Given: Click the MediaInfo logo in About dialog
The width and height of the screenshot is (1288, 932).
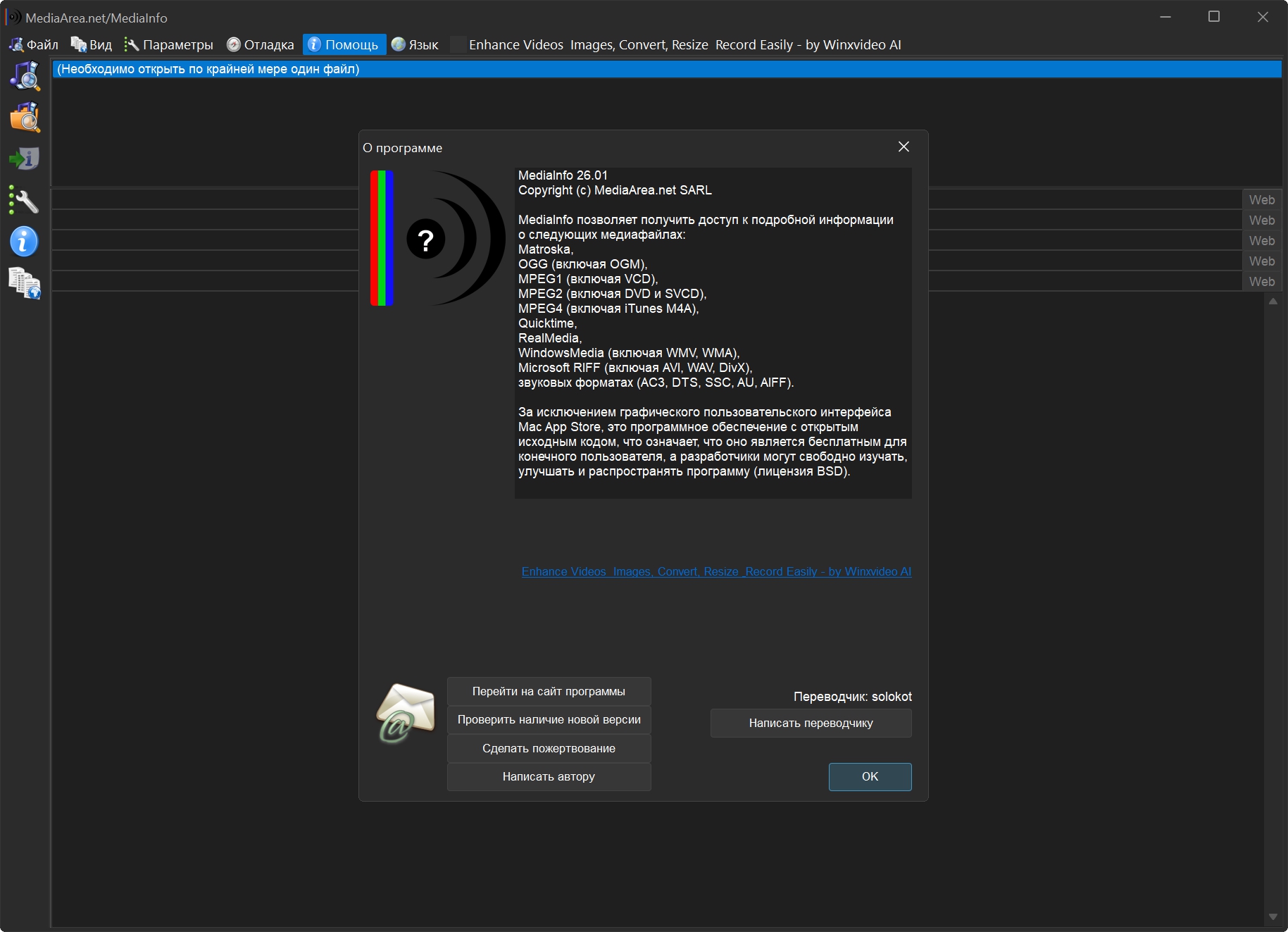Looking at the screenshot, I should (x=437, y=238).
